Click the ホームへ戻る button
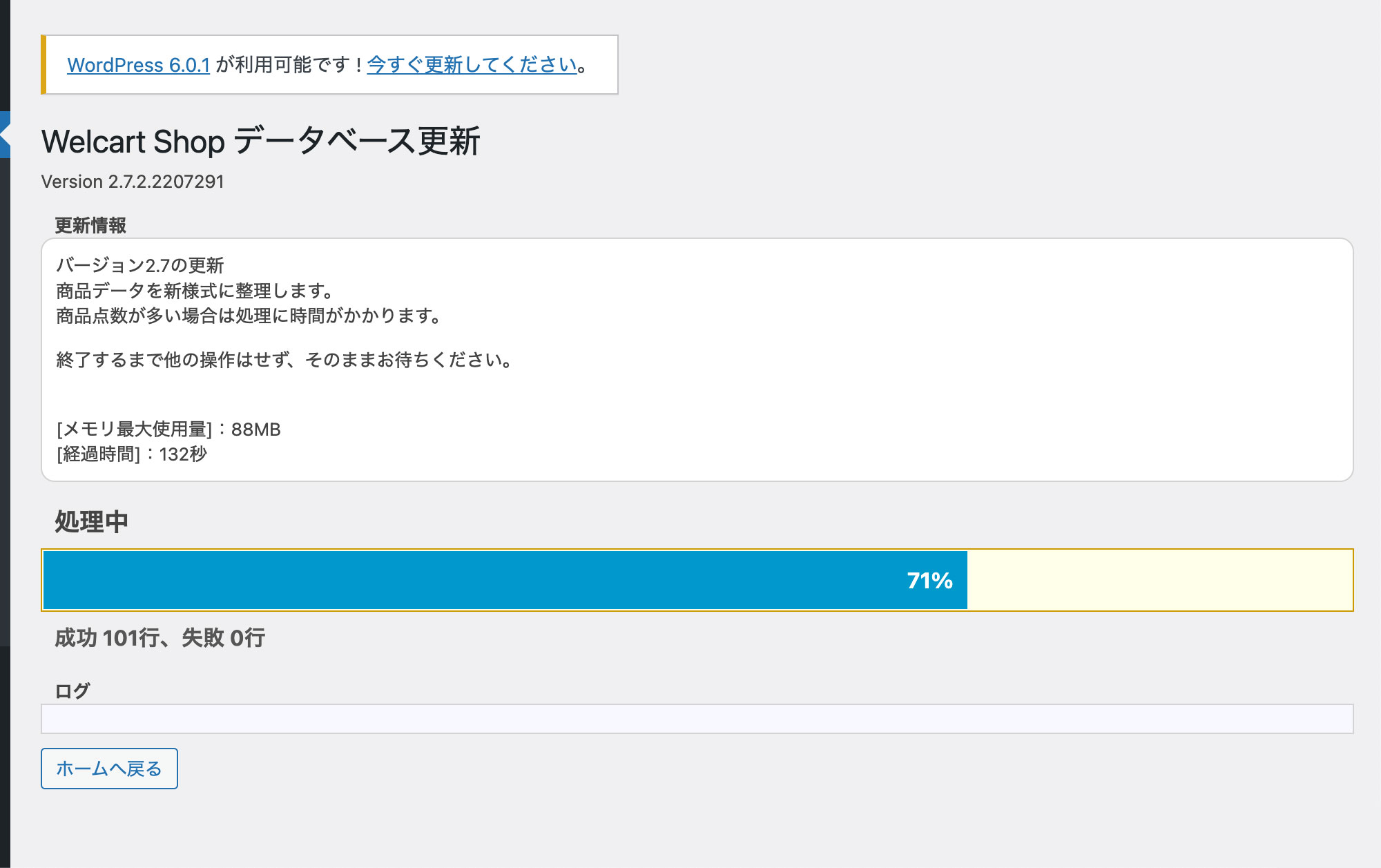 [x=109, y=769]
